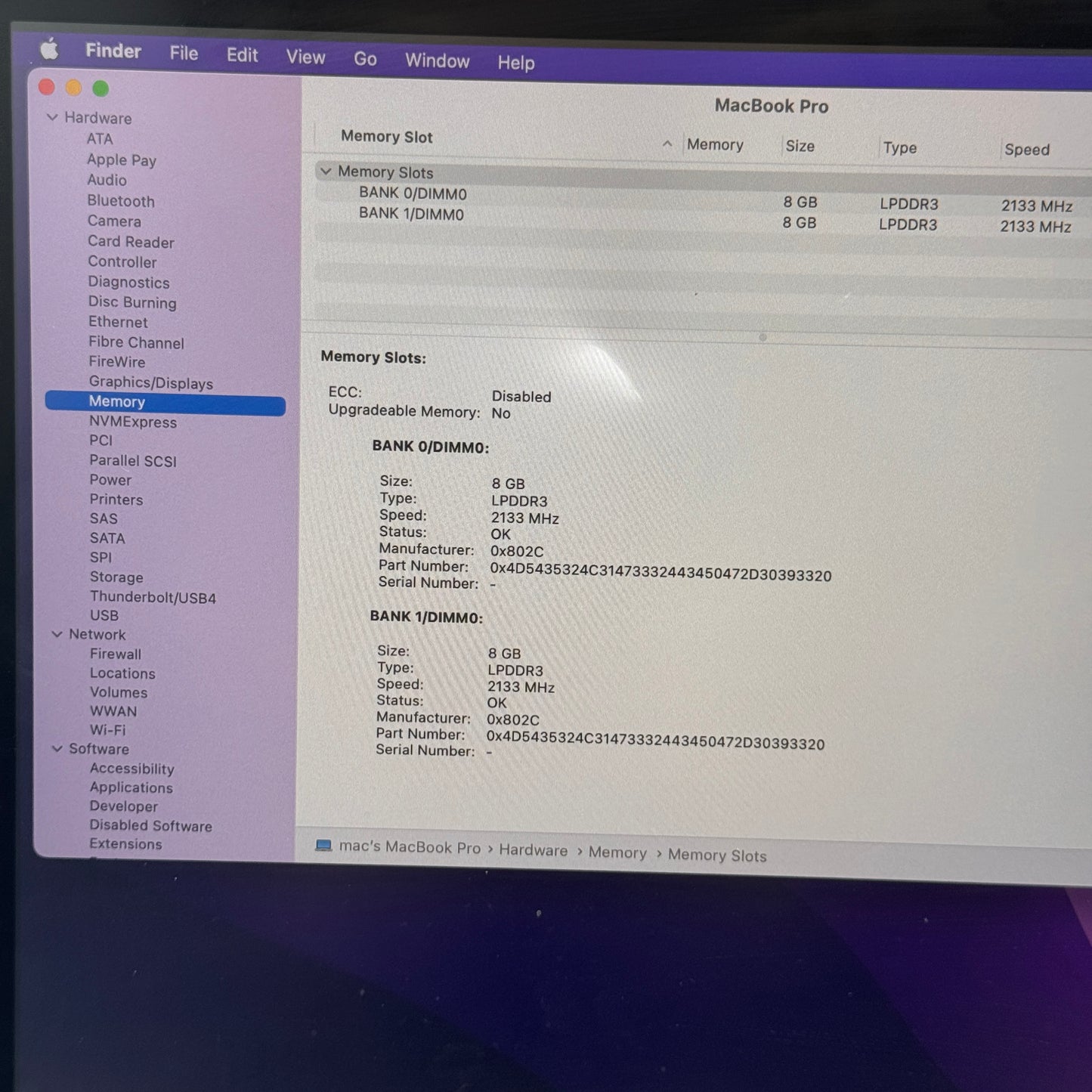Collapse the Network section in sidebar
The image size is (1092, 1092).
tap(57, 634)
